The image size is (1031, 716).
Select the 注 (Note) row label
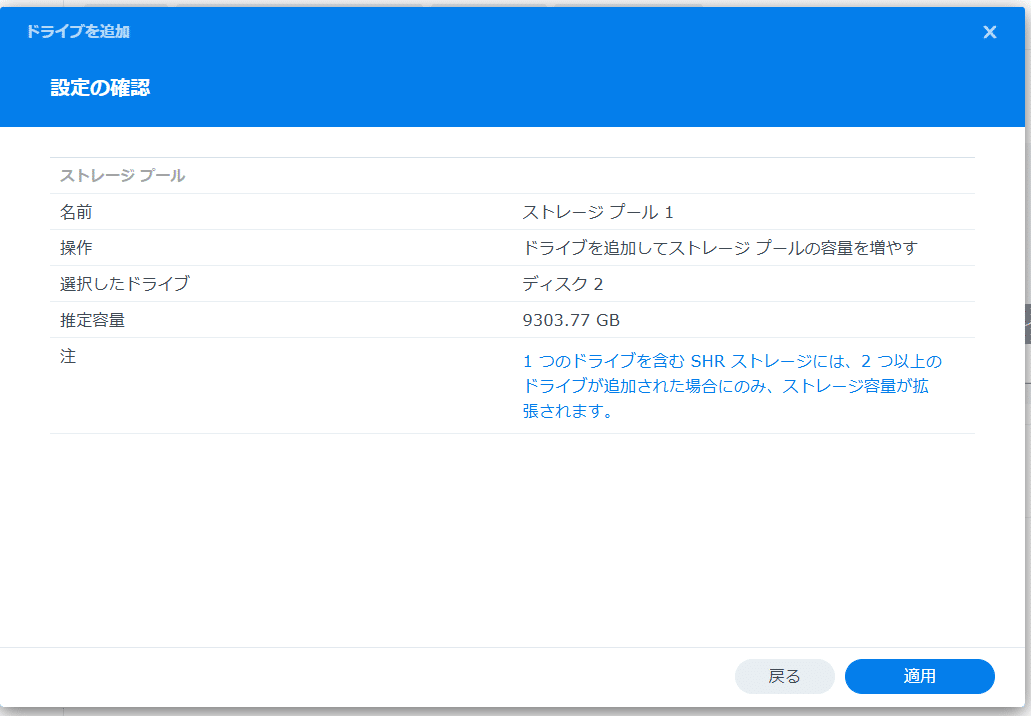tap(67, 356)
